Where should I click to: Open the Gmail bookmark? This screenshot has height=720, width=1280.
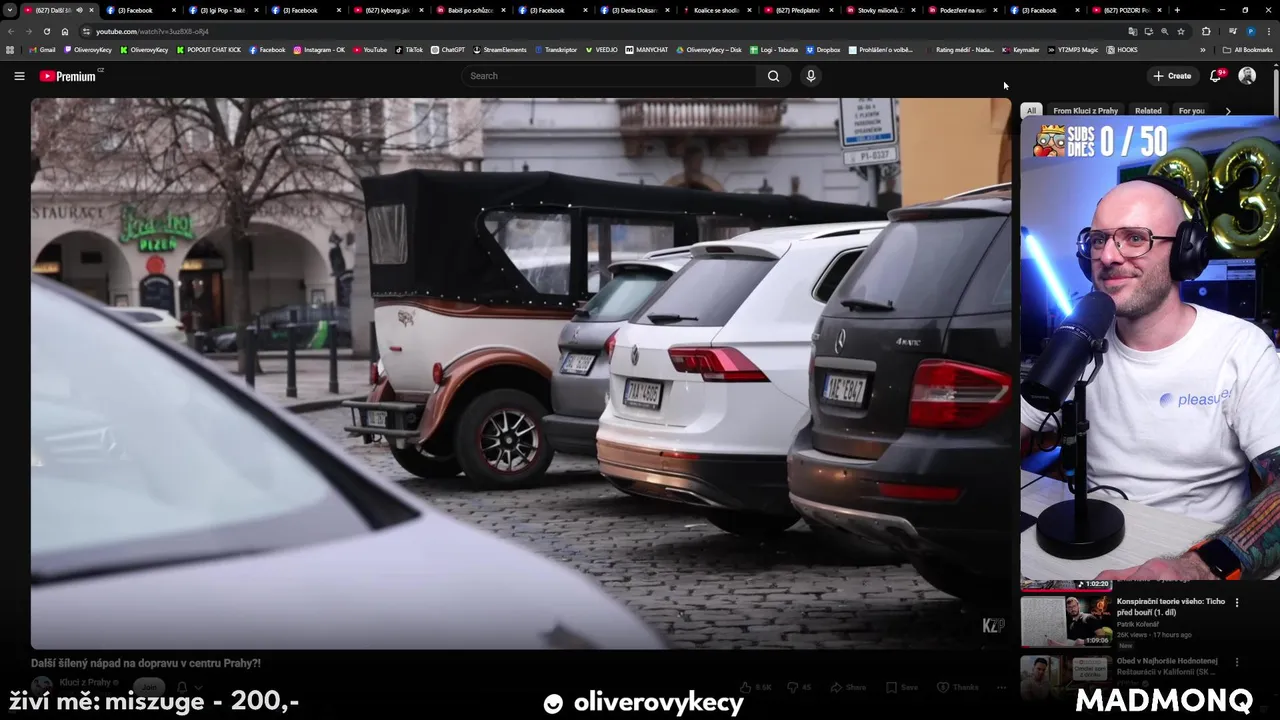(43, 49)
